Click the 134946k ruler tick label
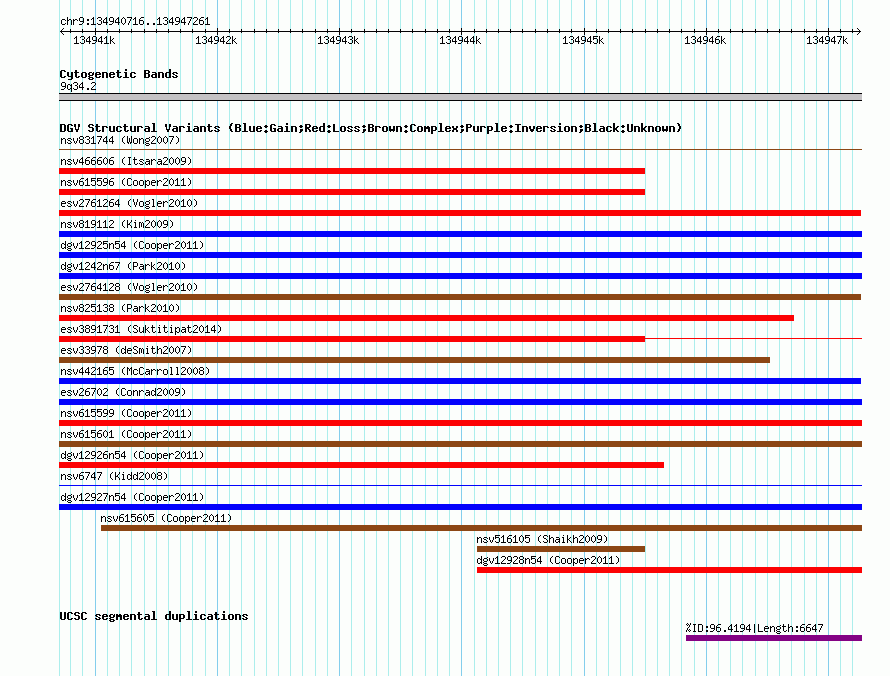This screenshot has width=890, height=676. [x=705, y=40]
